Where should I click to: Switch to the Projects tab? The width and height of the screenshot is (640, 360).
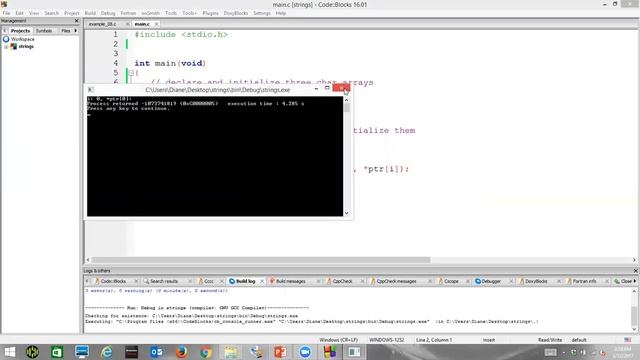20,31
